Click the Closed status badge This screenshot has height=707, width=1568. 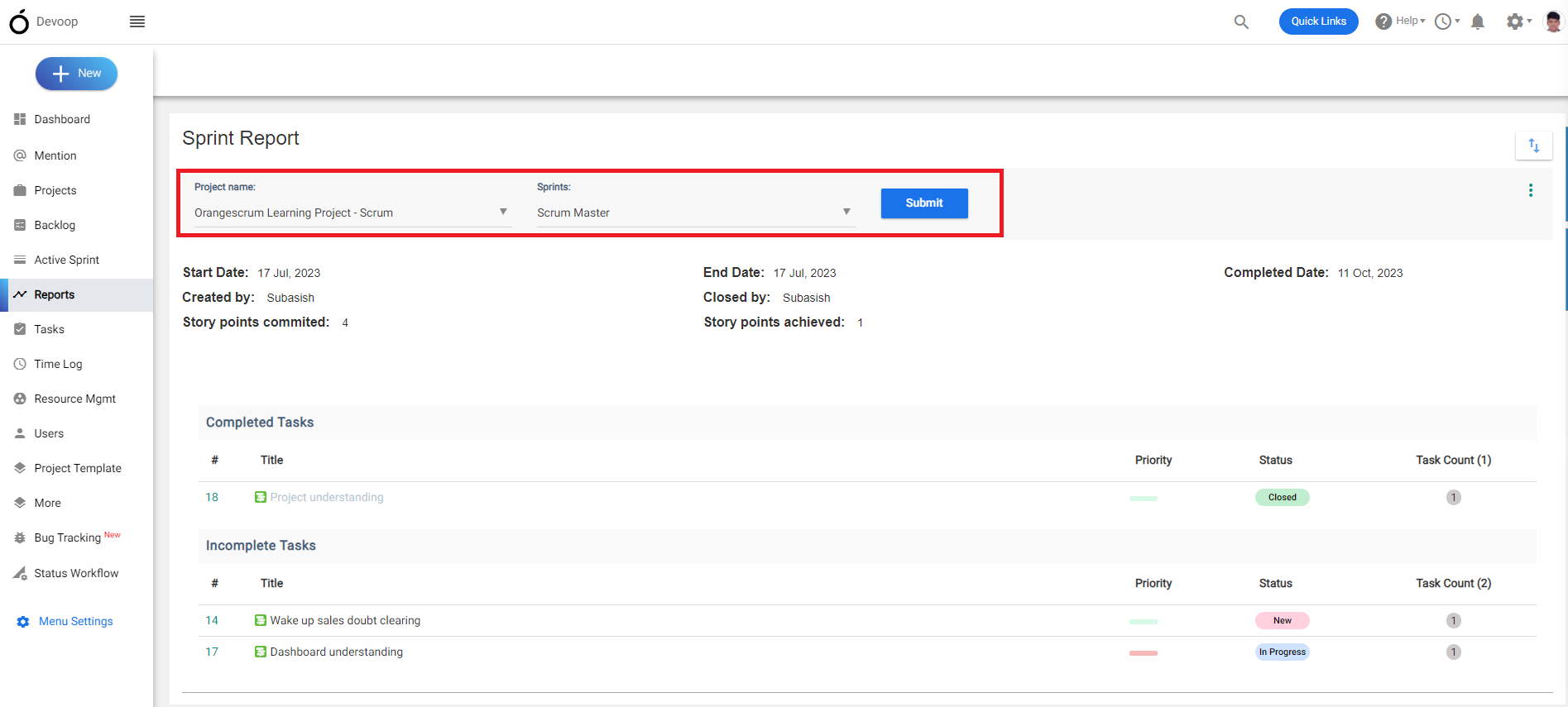[1283, 497]
